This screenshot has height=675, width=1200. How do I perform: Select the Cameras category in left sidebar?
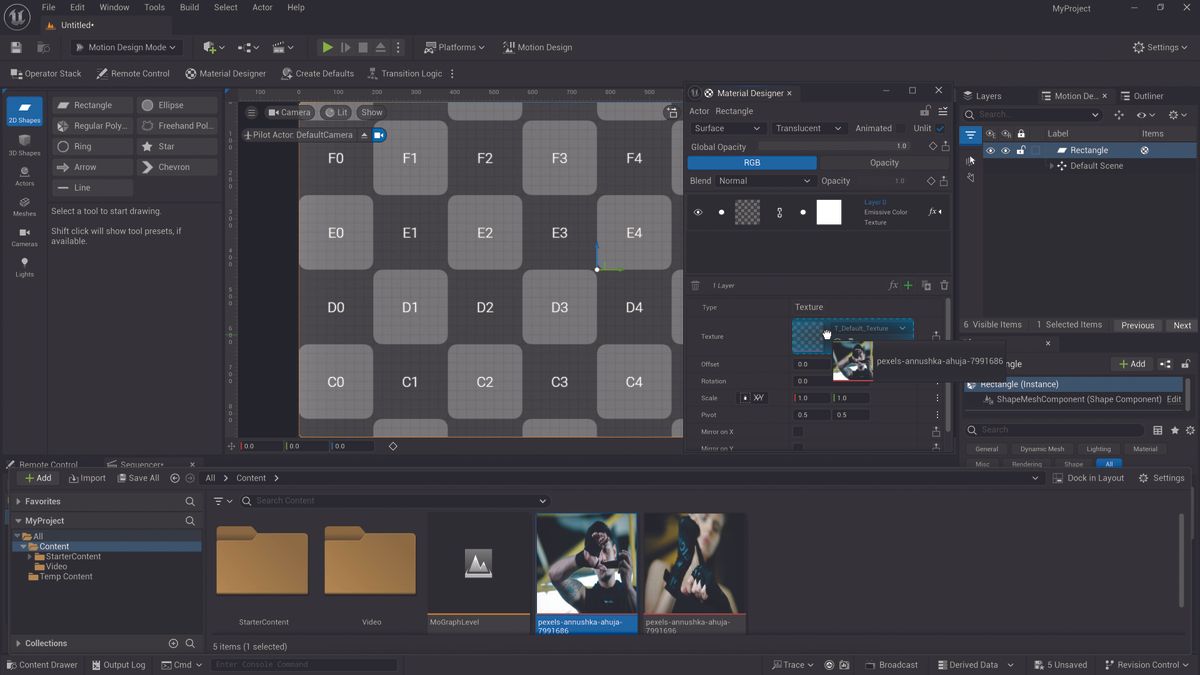pos(23,238)
